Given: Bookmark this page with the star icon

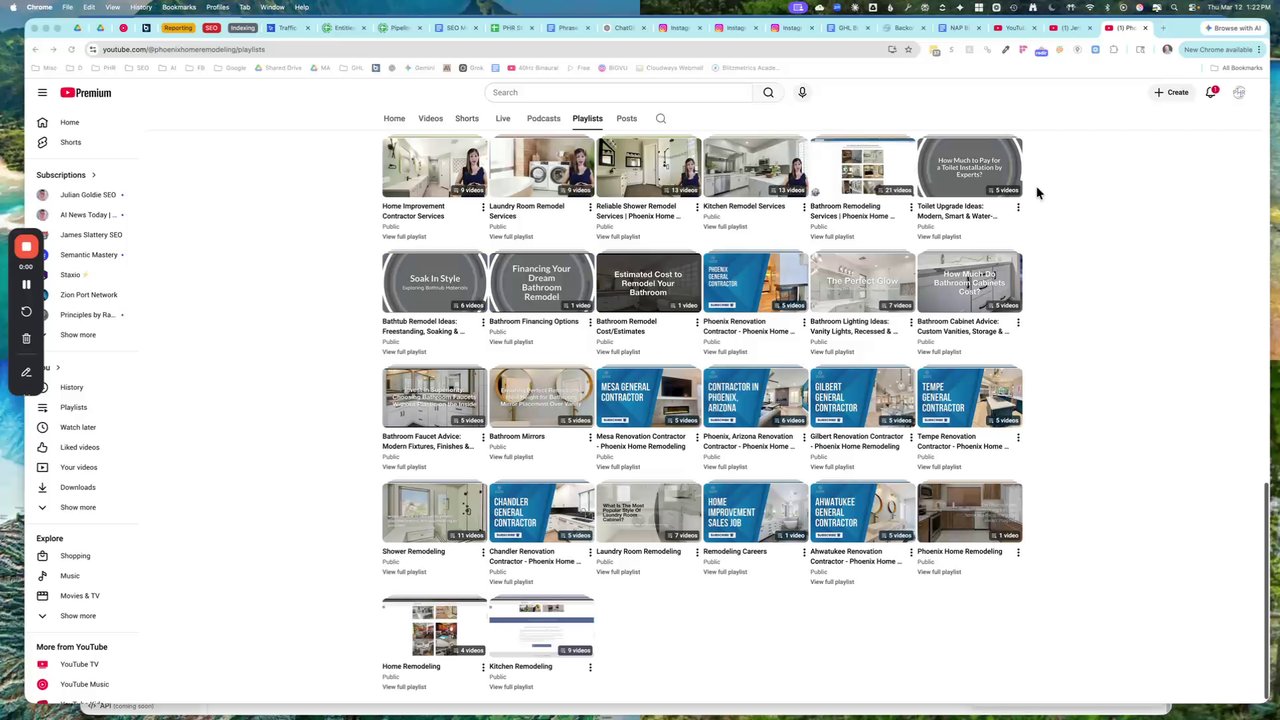Looking at the screenshot, I should coord(908,49).
